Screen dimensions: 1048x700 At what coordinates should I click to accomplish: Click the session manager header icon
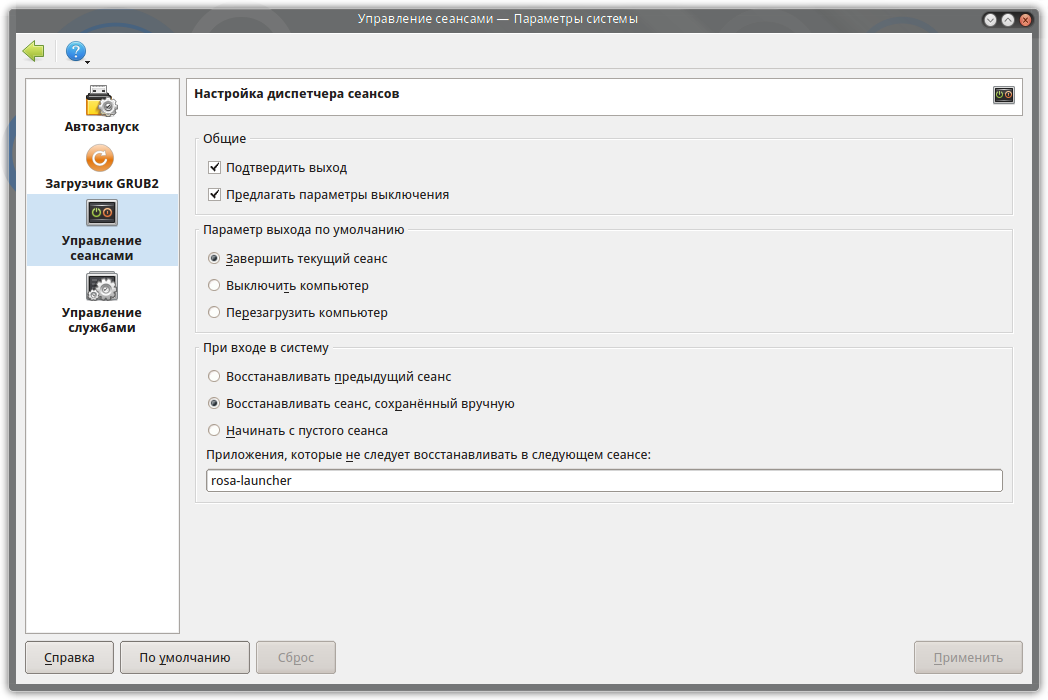1003,95
